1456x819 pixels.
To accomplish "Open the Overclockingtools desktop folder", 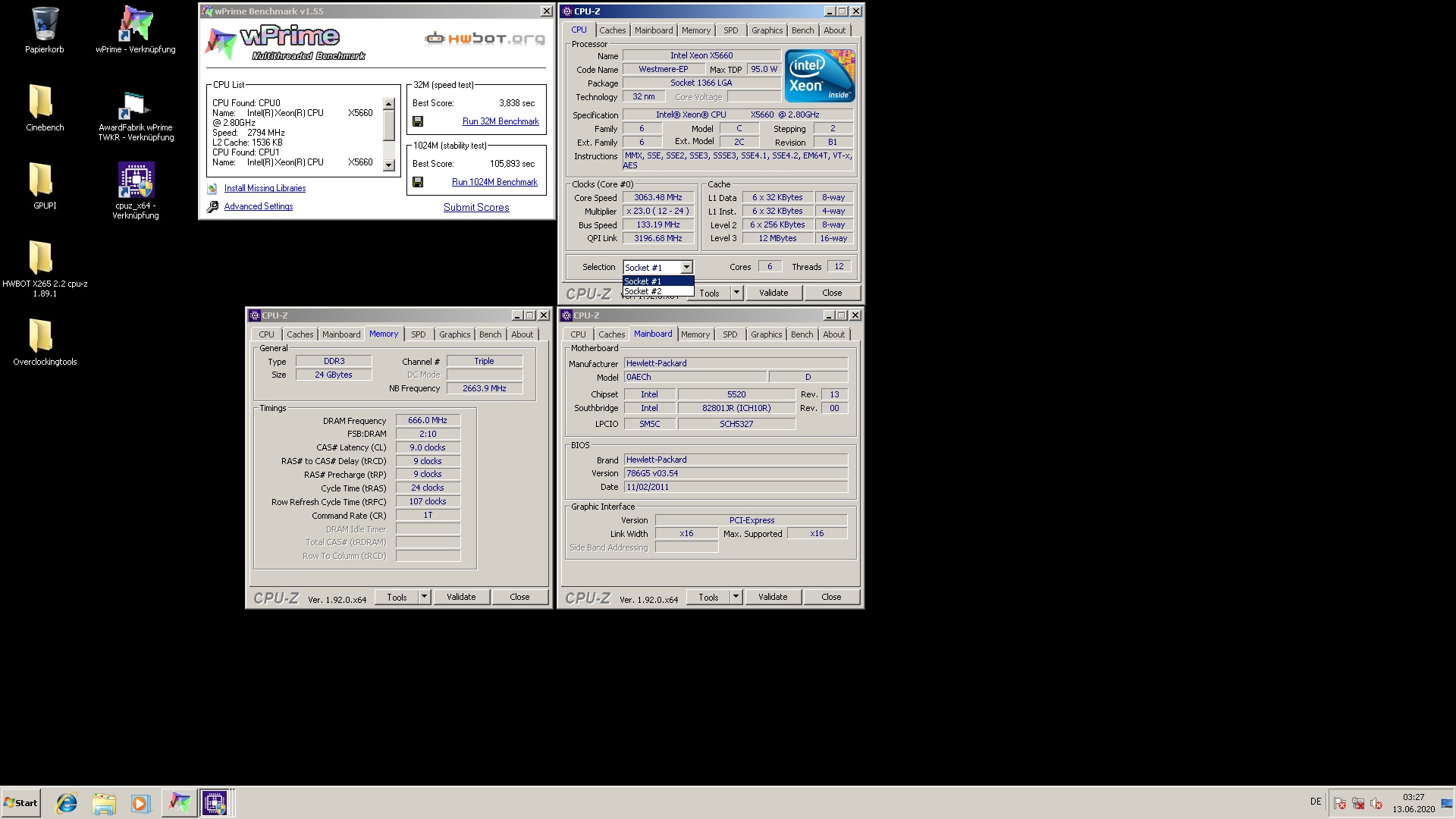I will [44, 342].
